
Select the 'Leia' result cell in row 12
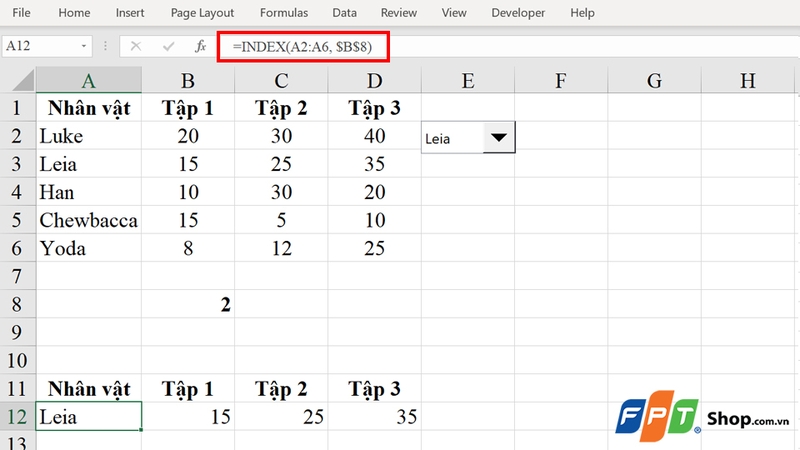(89, 416)
